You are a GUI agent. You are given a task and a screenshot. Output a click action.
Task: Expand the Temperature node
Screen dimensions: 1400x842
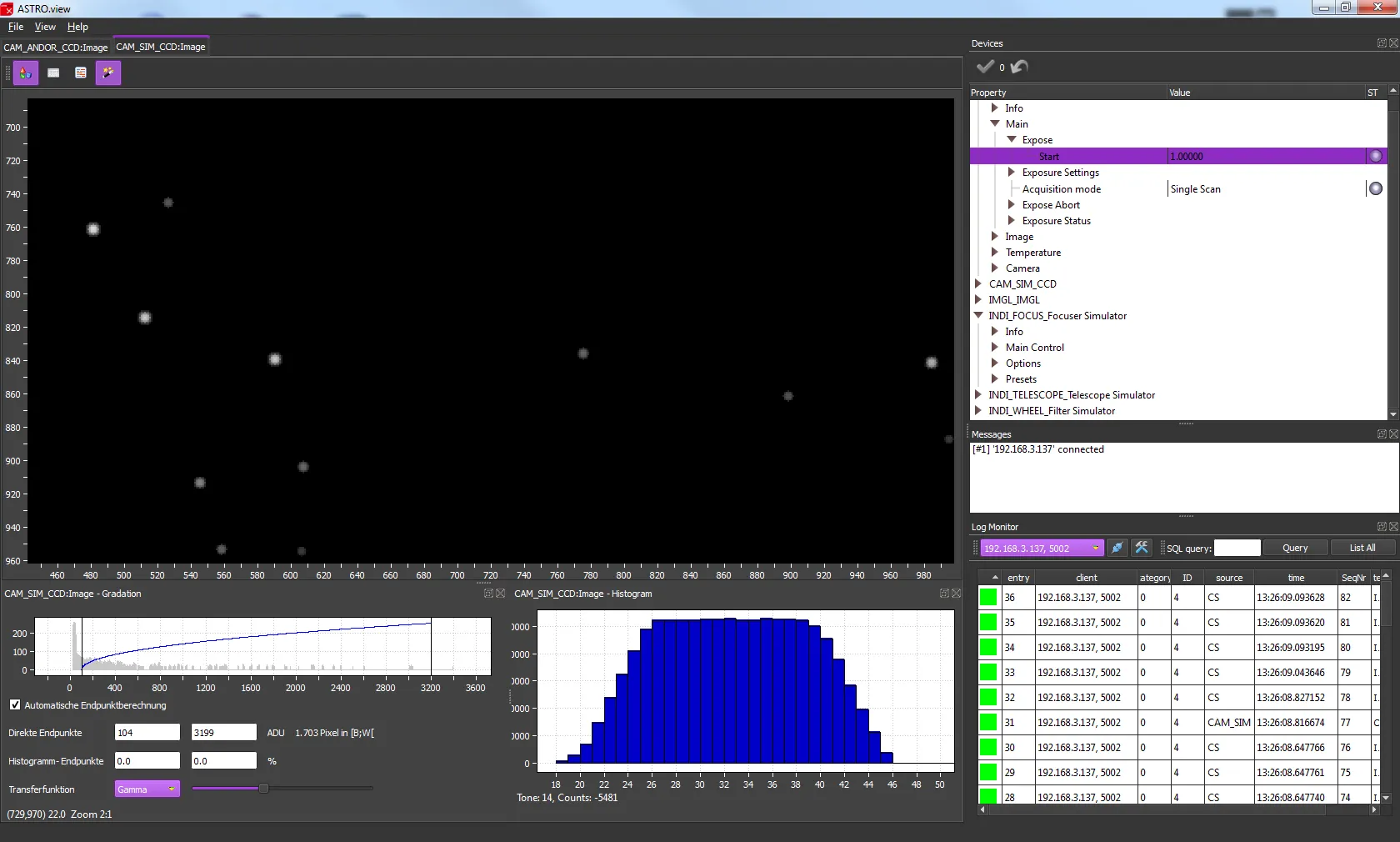click(995, 253)
